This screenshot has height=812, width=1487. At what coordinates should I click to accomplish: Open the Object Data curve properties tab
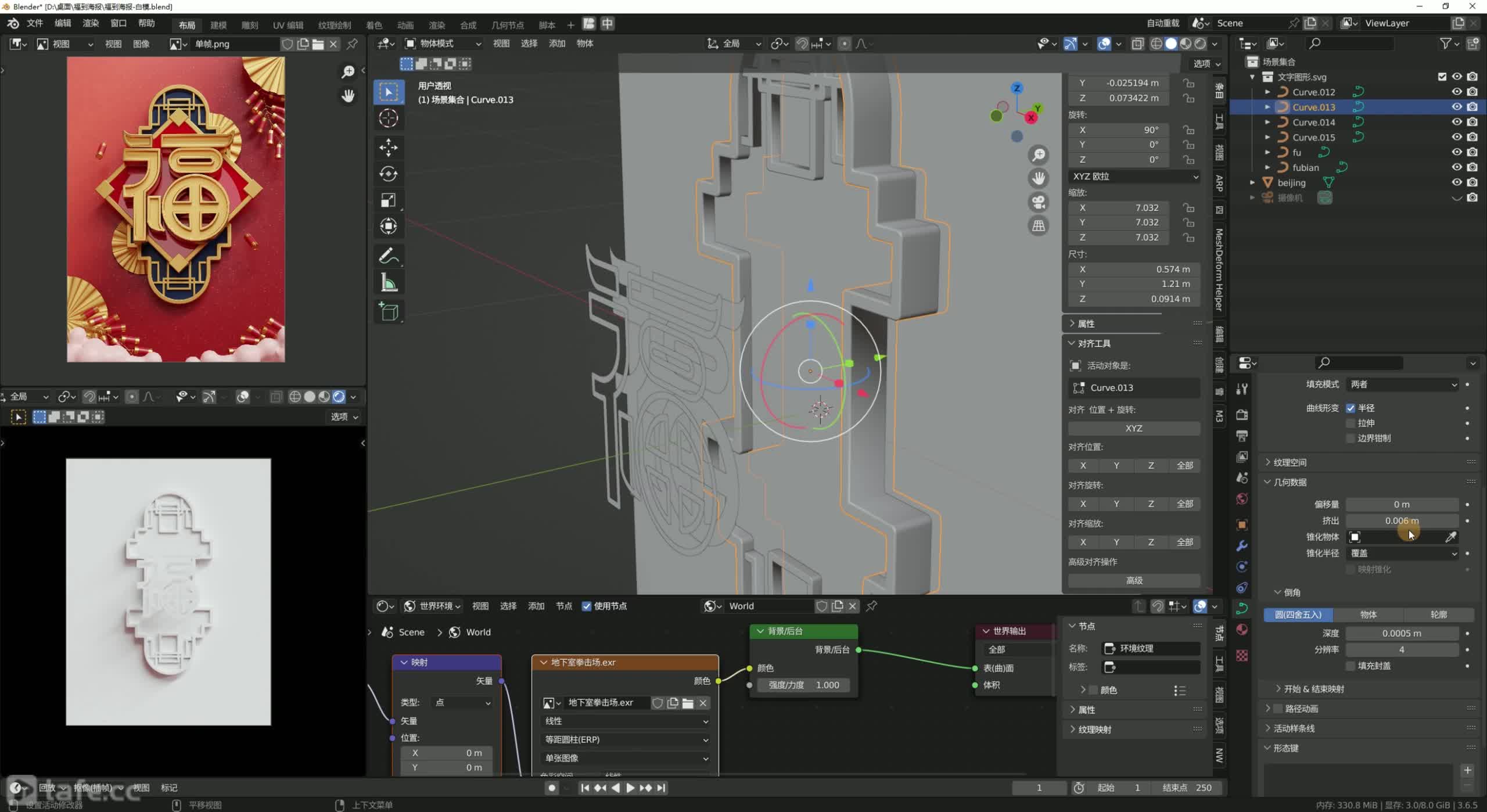[x=1242, y=609]
